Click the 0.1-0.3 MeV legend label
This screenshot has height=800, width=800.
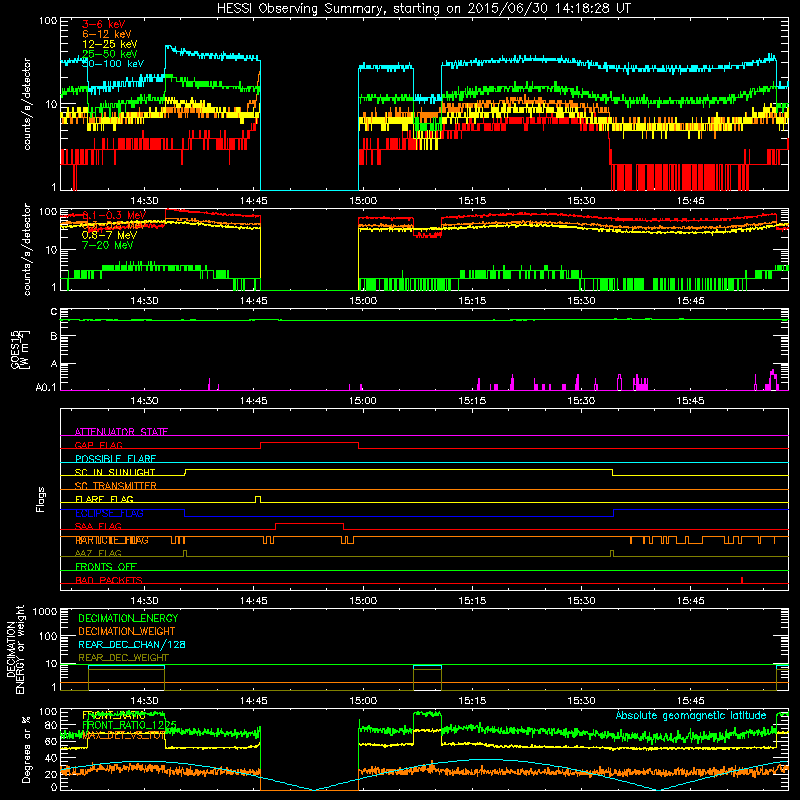click(x=114, y=215)
